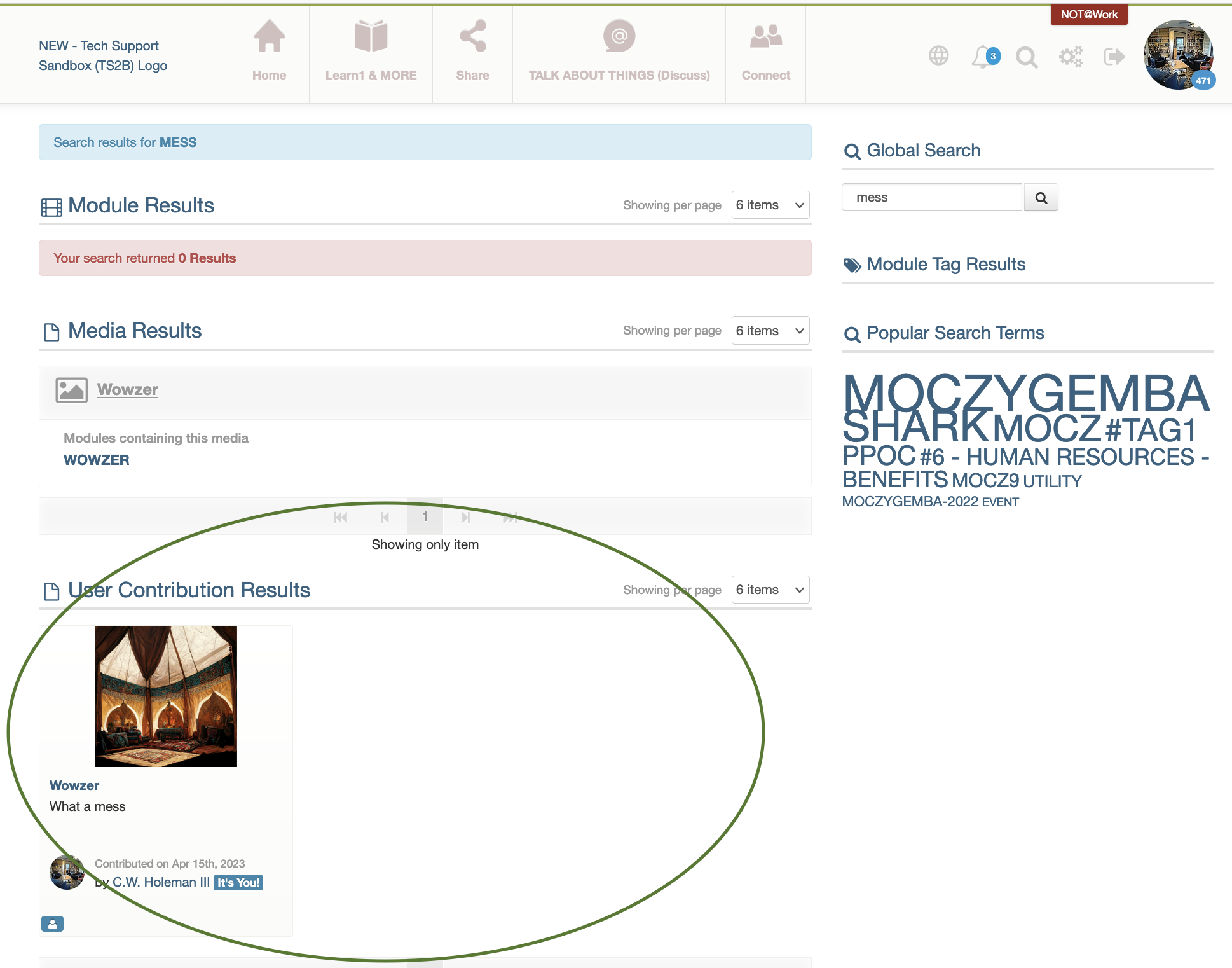Open C.W. Holeman III profile link
The height and width of the screenshot is (968, 1232).
coord(161,882)
